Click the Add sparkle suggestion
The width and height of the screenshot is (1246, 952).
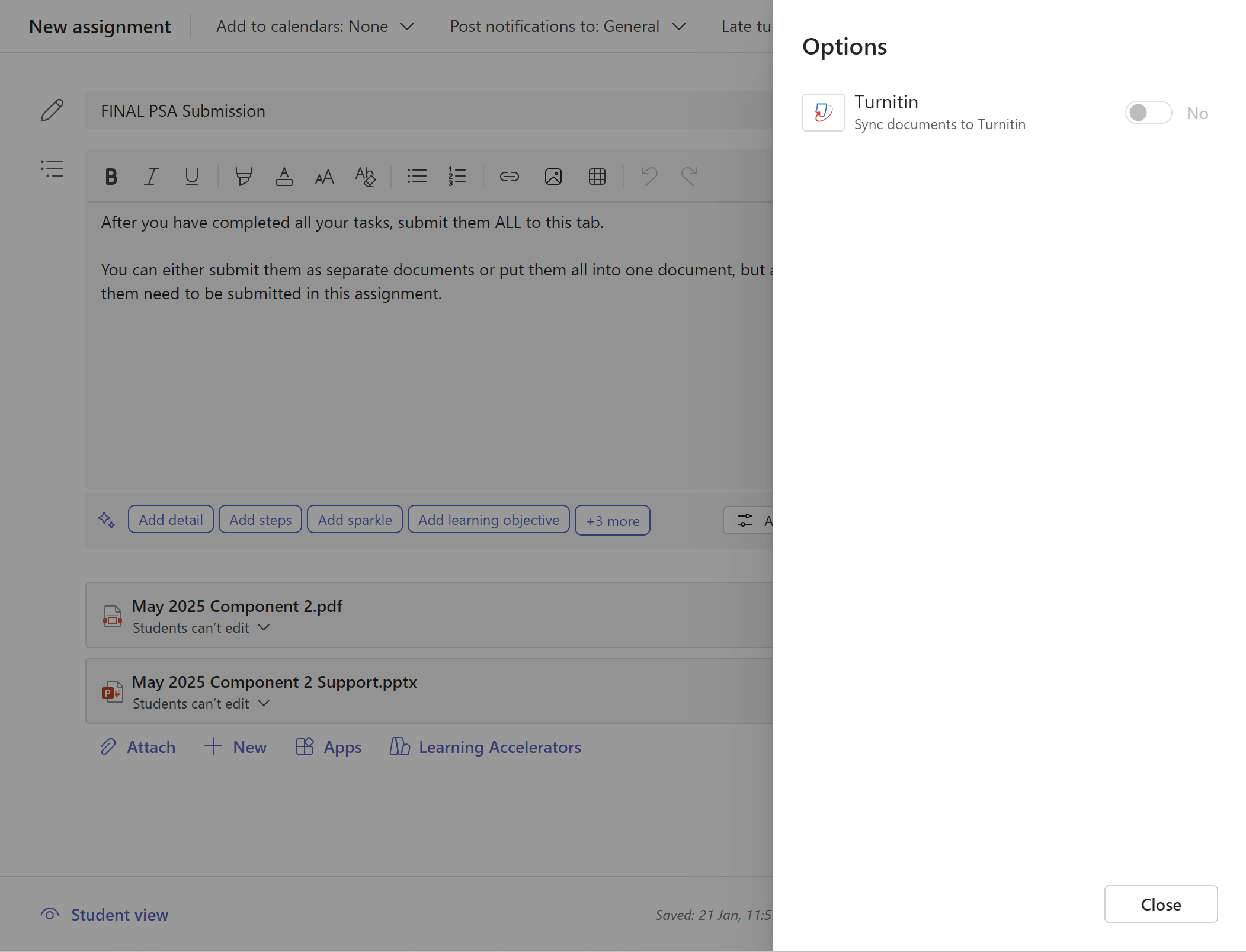[355, 520]
